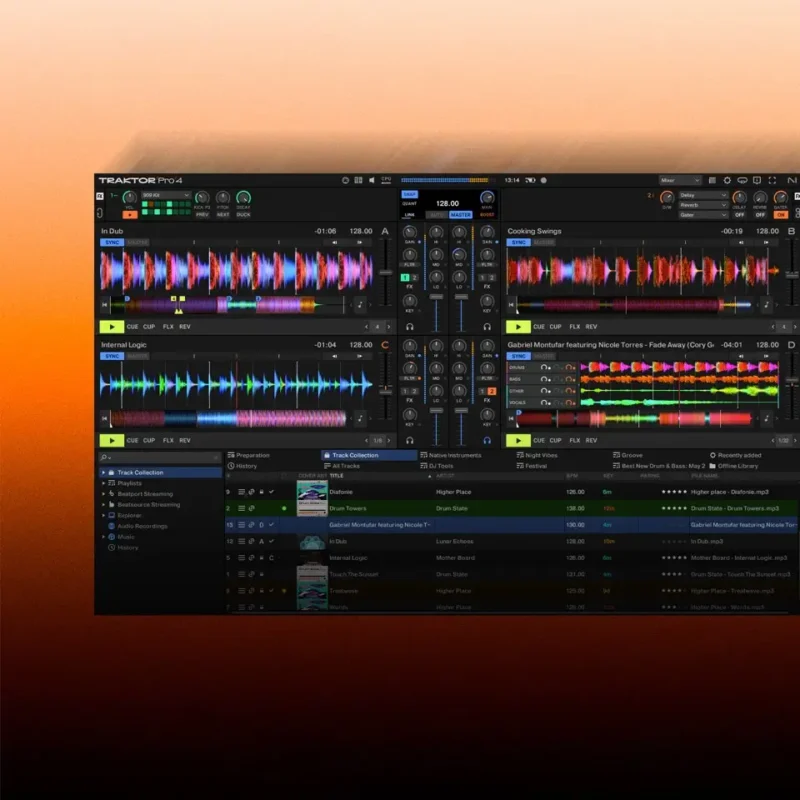Open the Night Vibes favorite tab
Viewport: 800px width, 800px height.
pos(536,455)
